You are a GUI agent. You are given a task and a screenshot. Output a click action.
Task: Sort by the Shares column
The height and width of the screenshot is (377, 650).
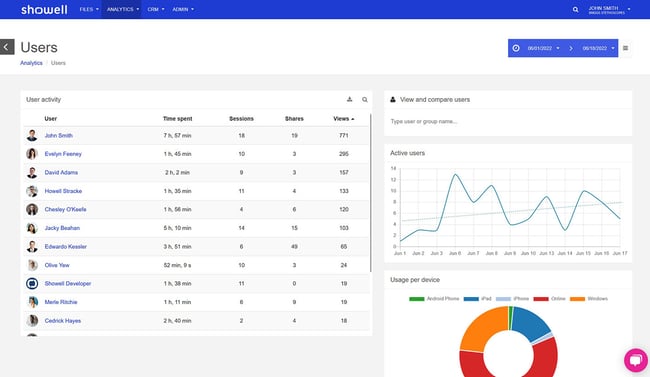(x=294, y=119)
